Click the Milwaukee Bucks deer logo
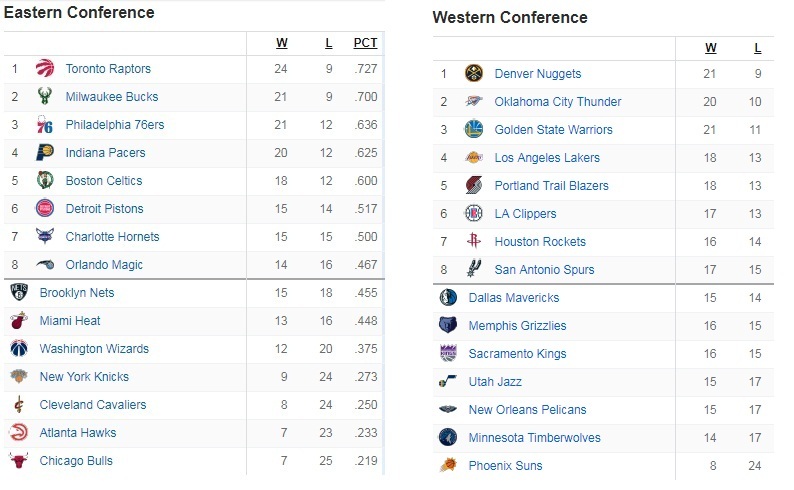The height and width of the screenshot is (490, 794). click(x=45, y=96)
